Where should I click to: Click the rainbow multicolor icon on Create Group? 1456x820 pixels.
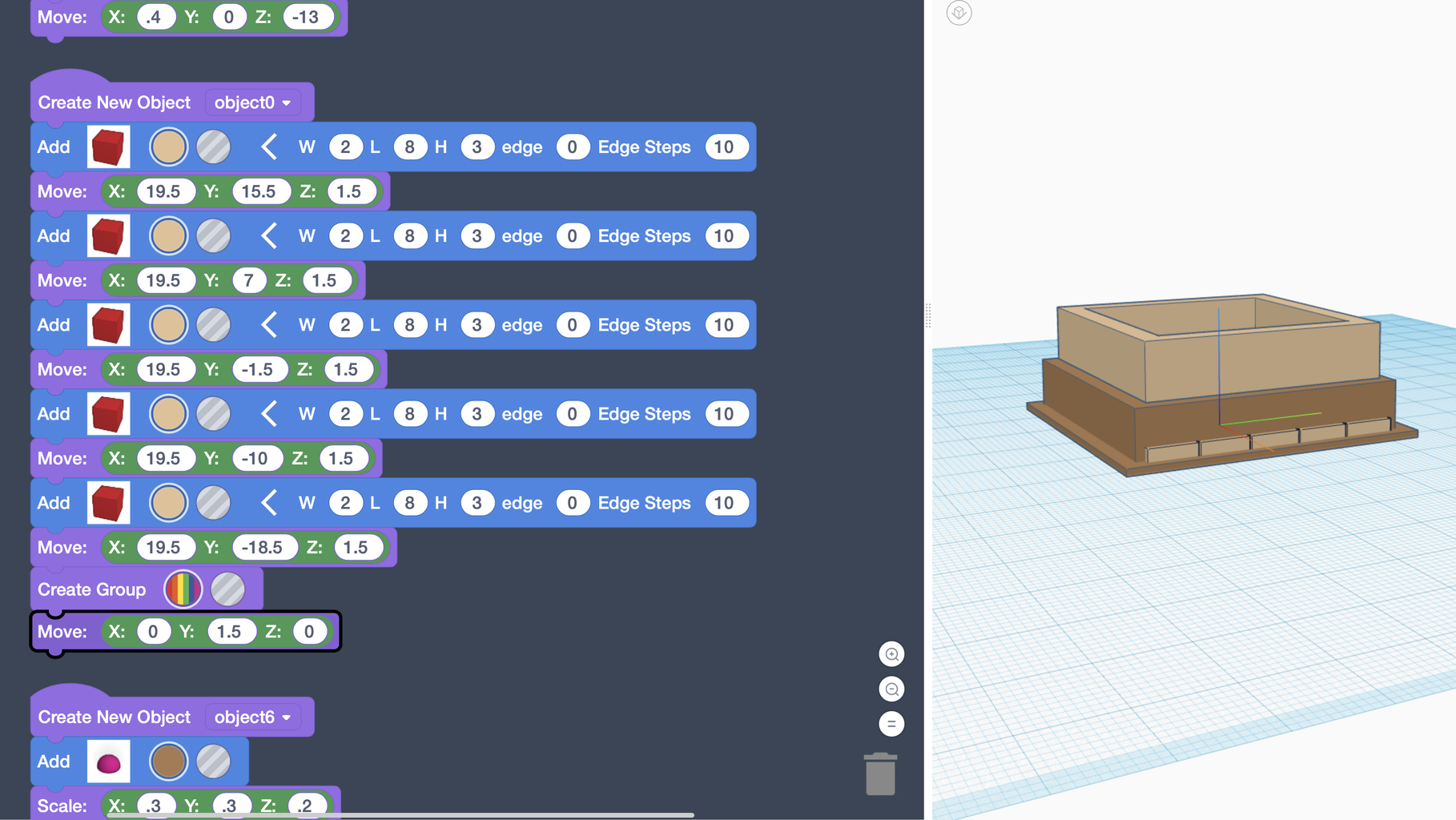183,589
